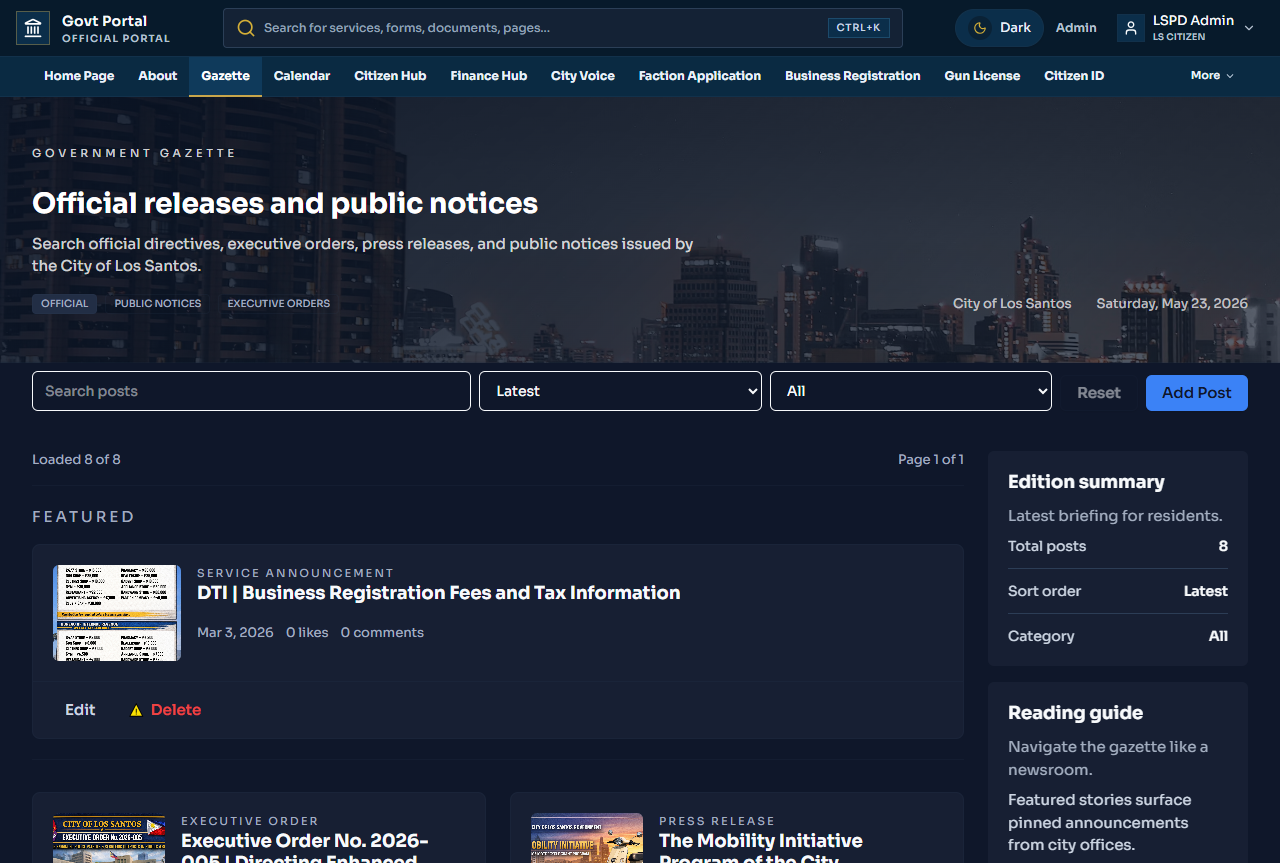Open the Executive Order No. 2026-005 post title

[305, 848]
